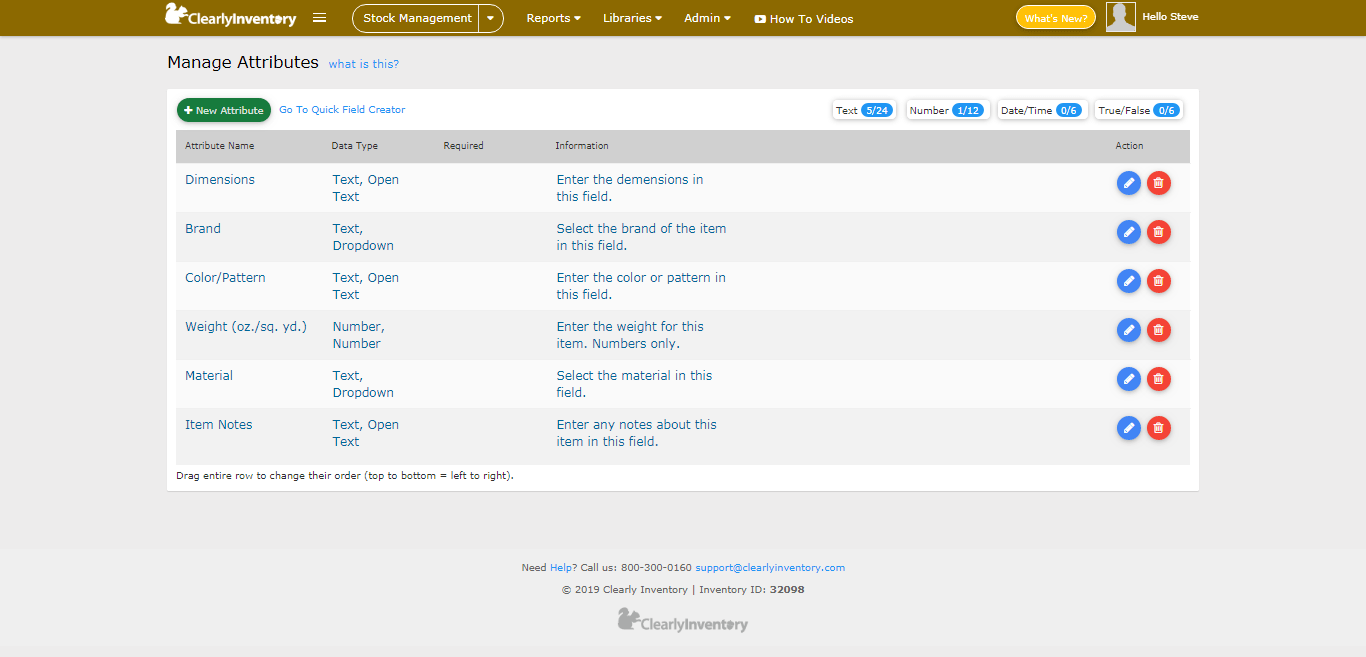Edit the Color/Pattern attribute

click(x=1128, y=281)
